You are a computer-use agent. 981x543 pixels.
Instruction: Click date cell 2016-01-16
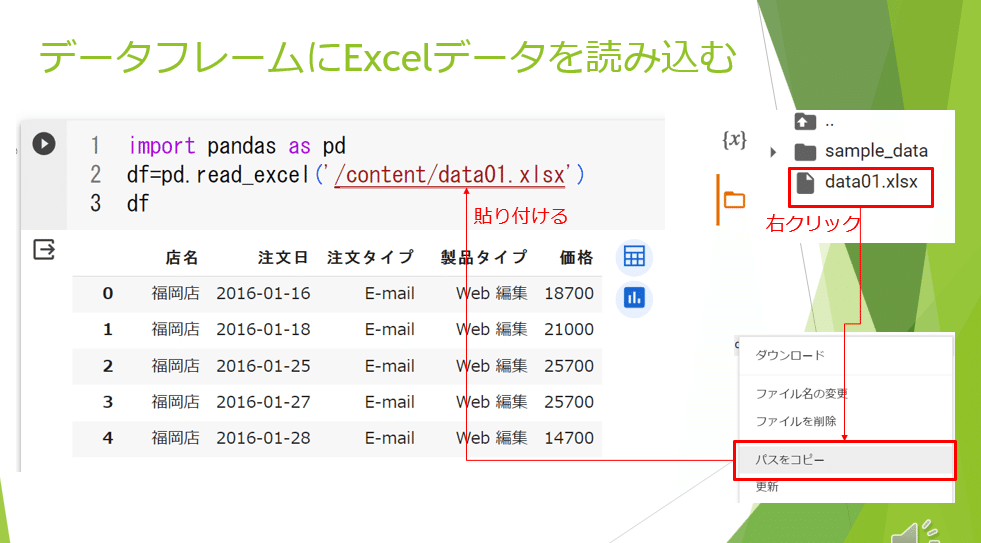[263, 293]
